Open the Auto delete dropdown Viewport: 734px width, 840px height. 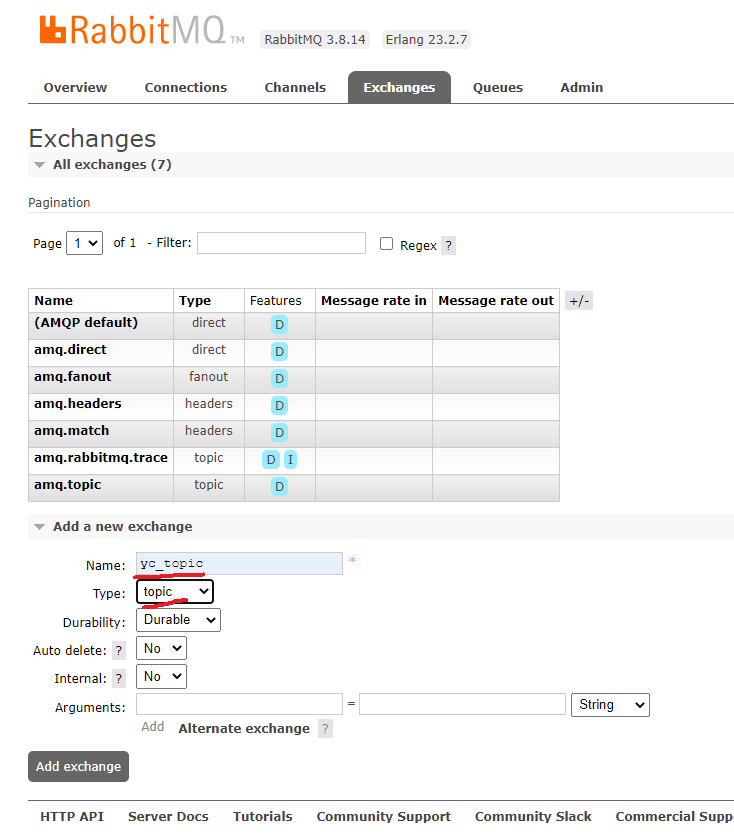(x=161, y=649)
